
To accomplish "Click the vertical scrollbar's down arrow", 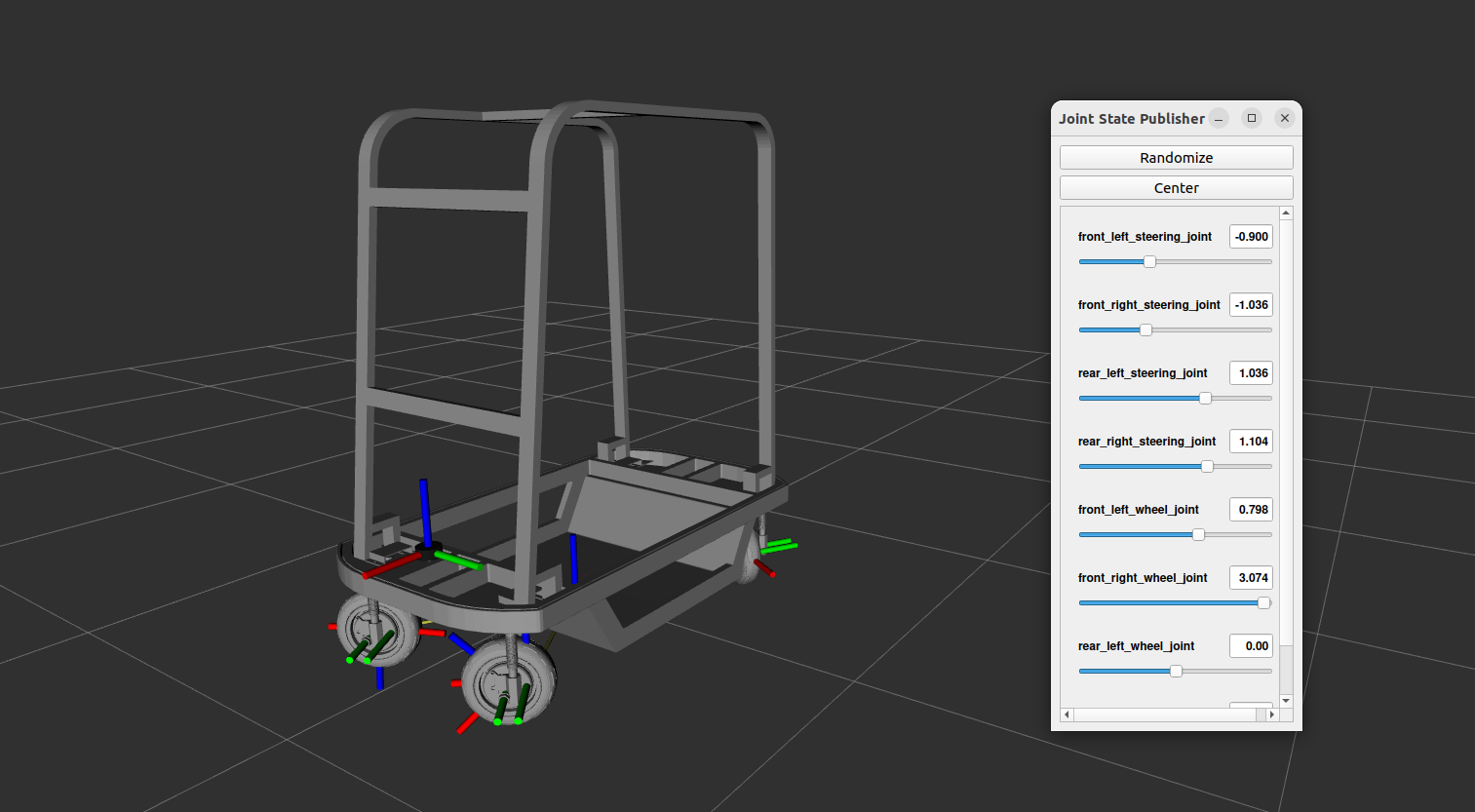I will (1286, 701).
